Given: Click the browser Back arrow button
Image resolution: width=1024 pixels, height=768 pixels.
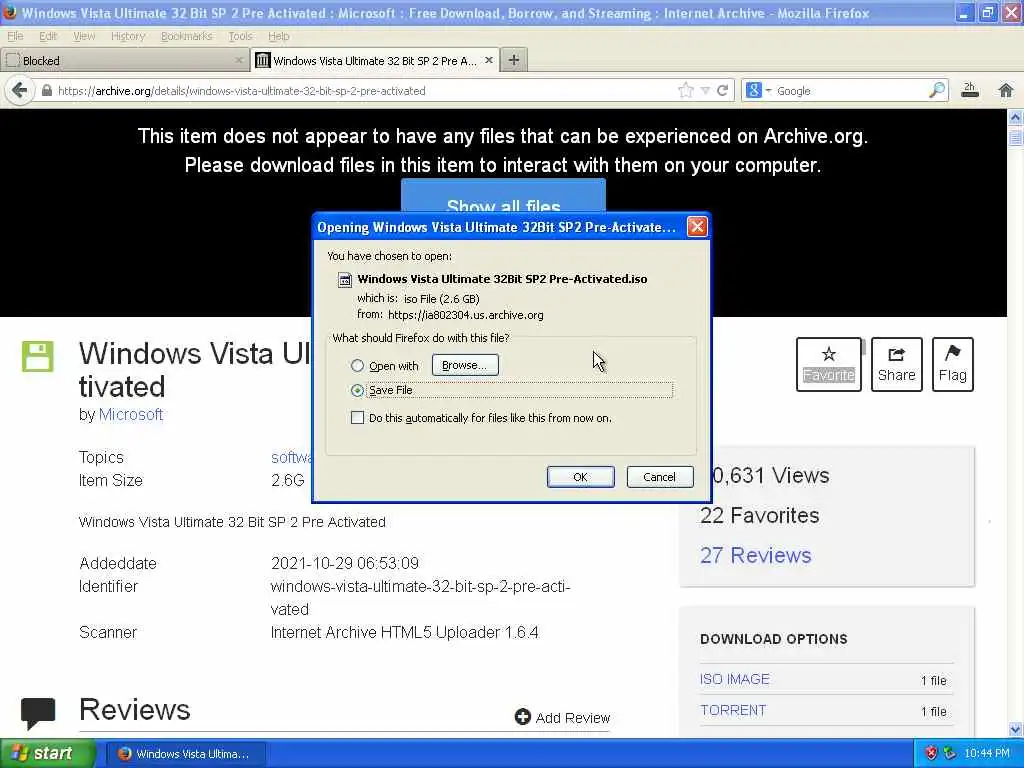Looking at the screenshot, I should [20, 90].
